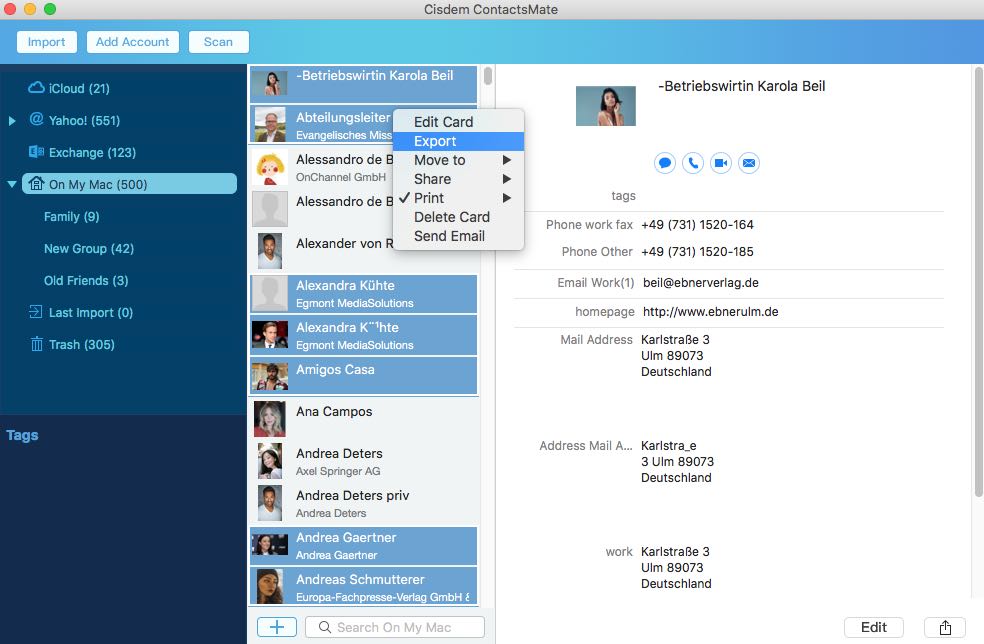Open the Family (9) group
Image resolution: width=984 pixels, height=644 pixels.
pos(72,217)
